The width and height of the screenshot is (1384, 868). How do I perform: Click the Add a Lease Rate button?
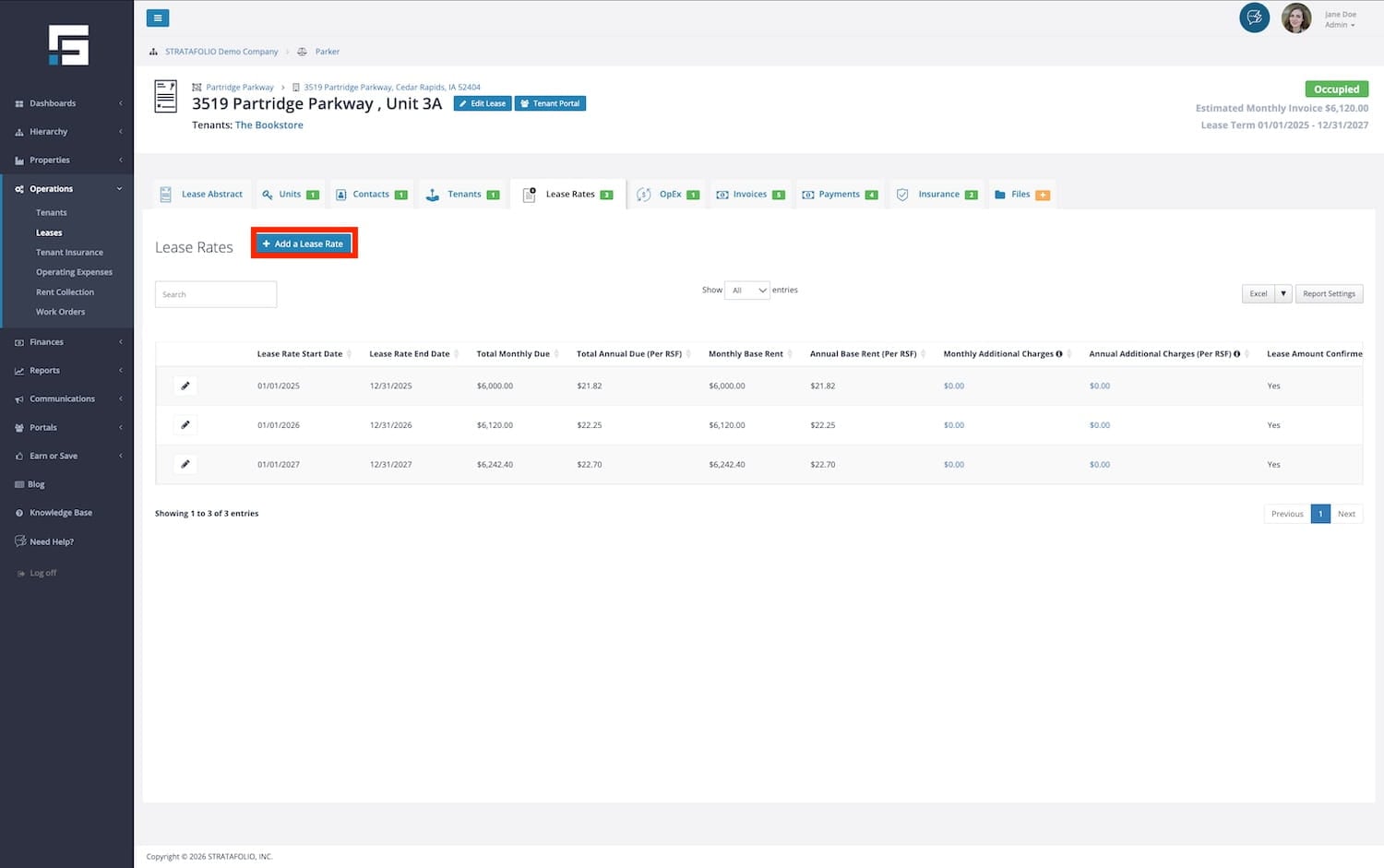point(304,244)
